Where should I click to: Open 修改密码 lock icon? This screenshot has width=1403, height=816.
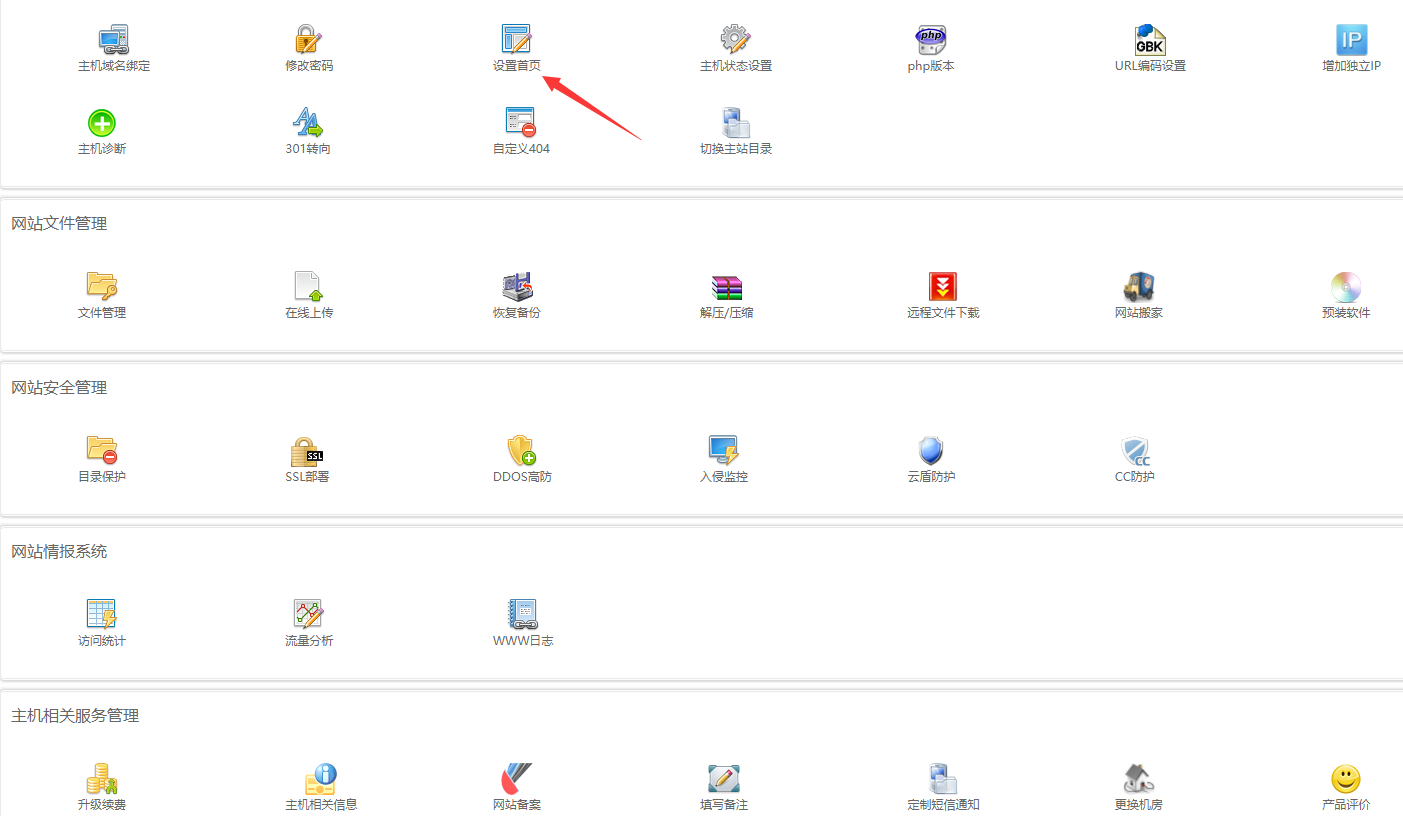click(x=308, y=40)
